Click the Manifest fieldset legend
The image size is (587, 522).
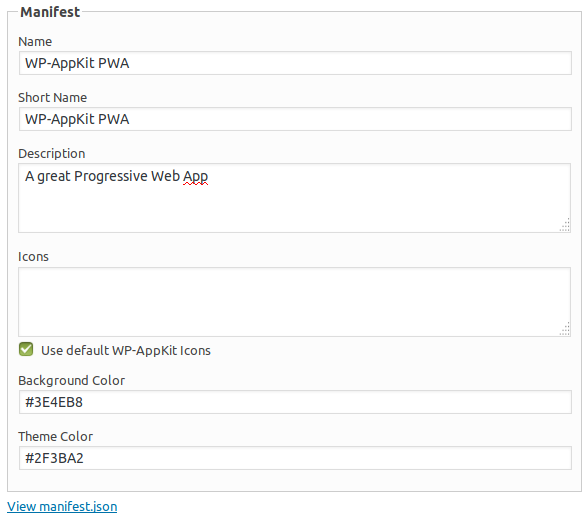click(x=50, y=12)
